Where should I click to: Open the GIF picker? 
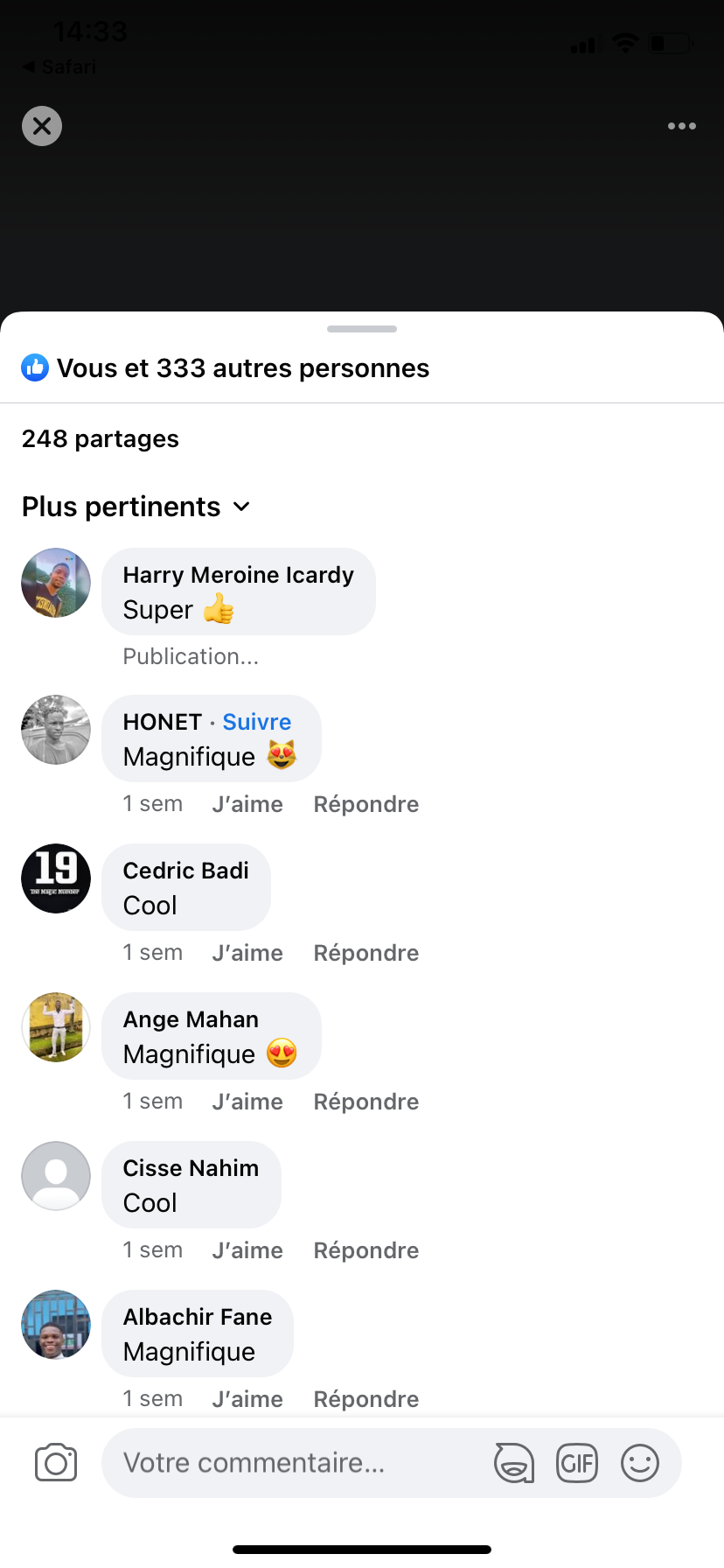pos(577,1463)
